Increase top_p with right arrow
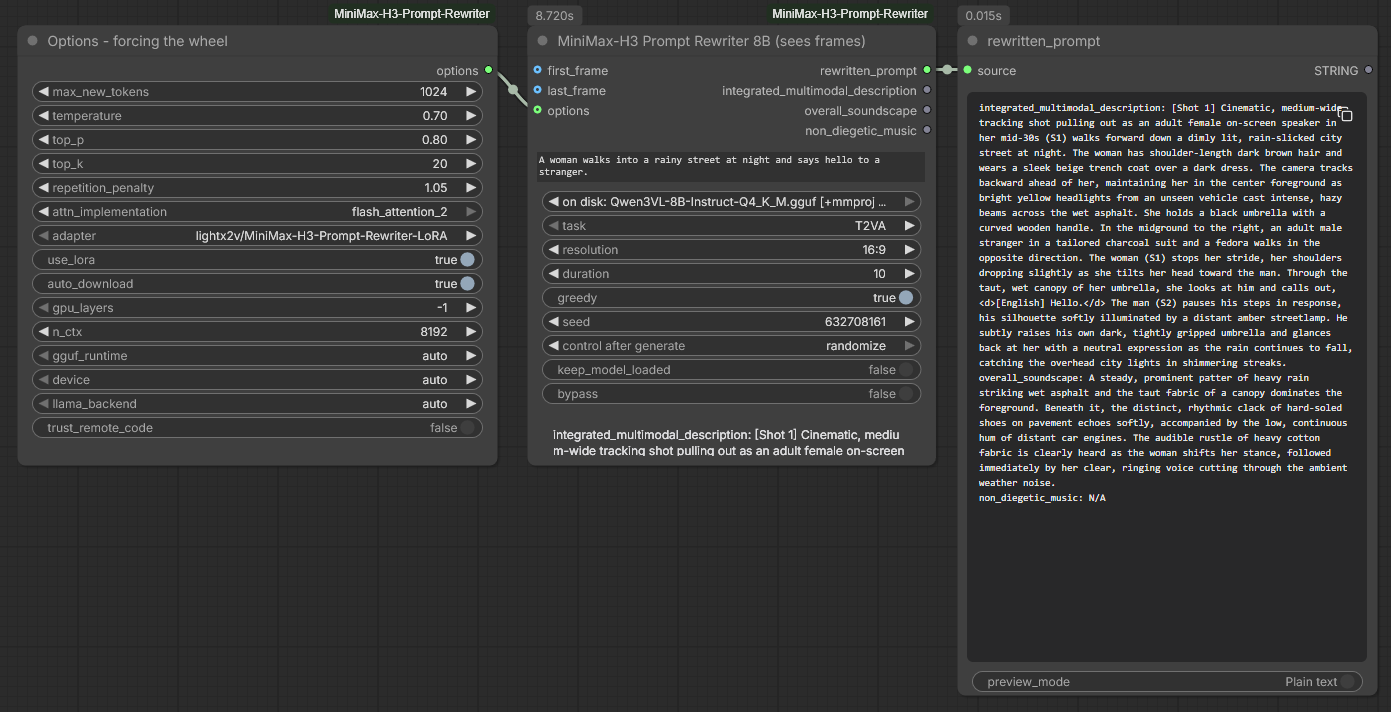The image size is (1391, 712). 470,140
